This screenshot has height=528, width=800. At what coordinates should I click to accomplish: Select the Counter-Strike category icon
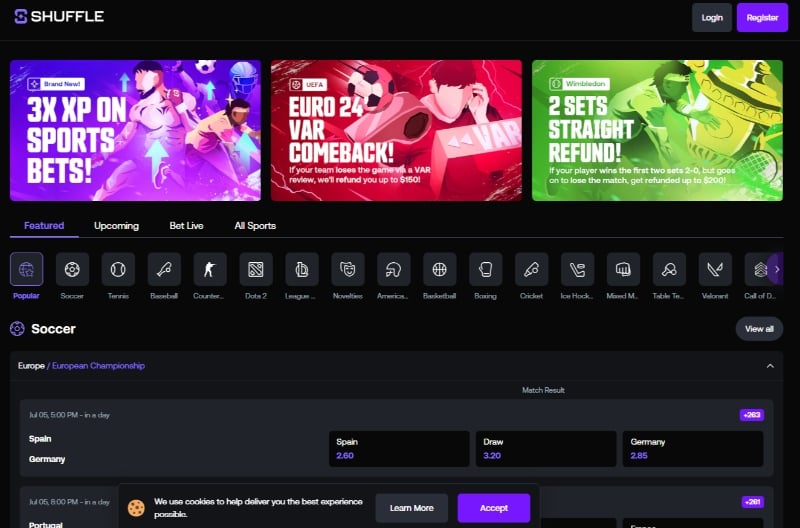pos(210,269)
